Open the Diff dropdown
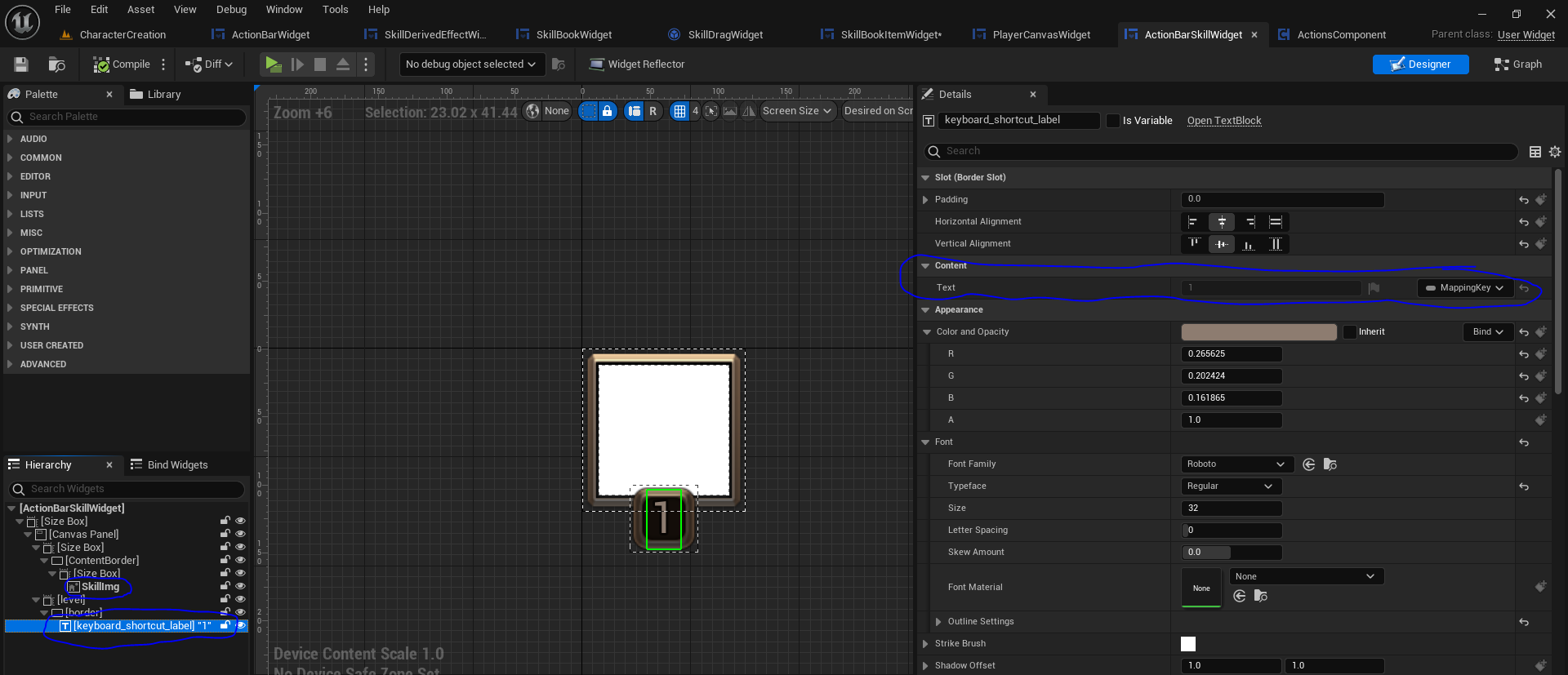The height and width of the screenshot is (675, 1568). click(x=209, y=64)
